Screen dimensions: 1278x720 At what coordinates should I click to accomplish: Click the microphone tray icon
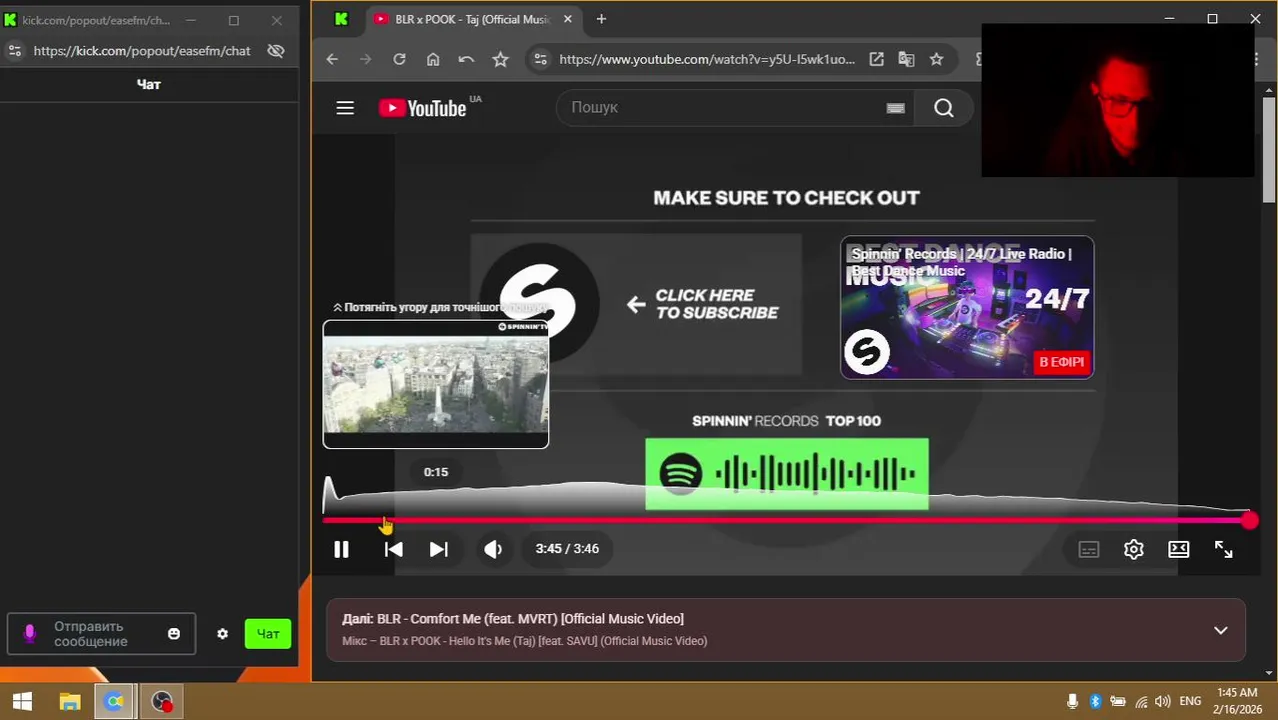click(x=1072, y=702)
